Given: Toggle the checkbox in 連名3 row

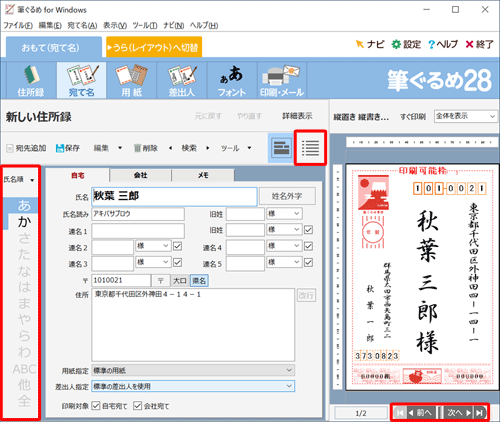Looking at the screenshot, I should point(178,262).
